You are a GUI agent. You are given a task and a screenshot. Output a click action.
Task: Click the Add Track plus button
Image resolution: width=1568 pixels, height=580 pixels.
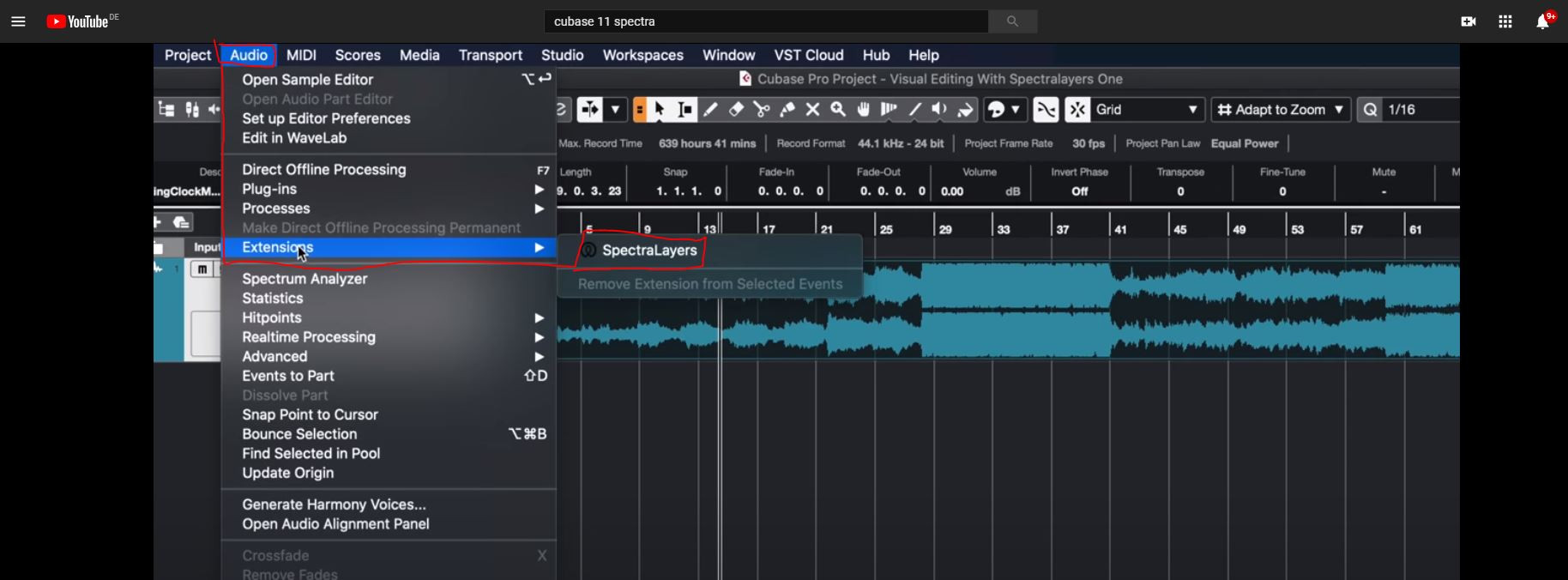coord(158,222)
